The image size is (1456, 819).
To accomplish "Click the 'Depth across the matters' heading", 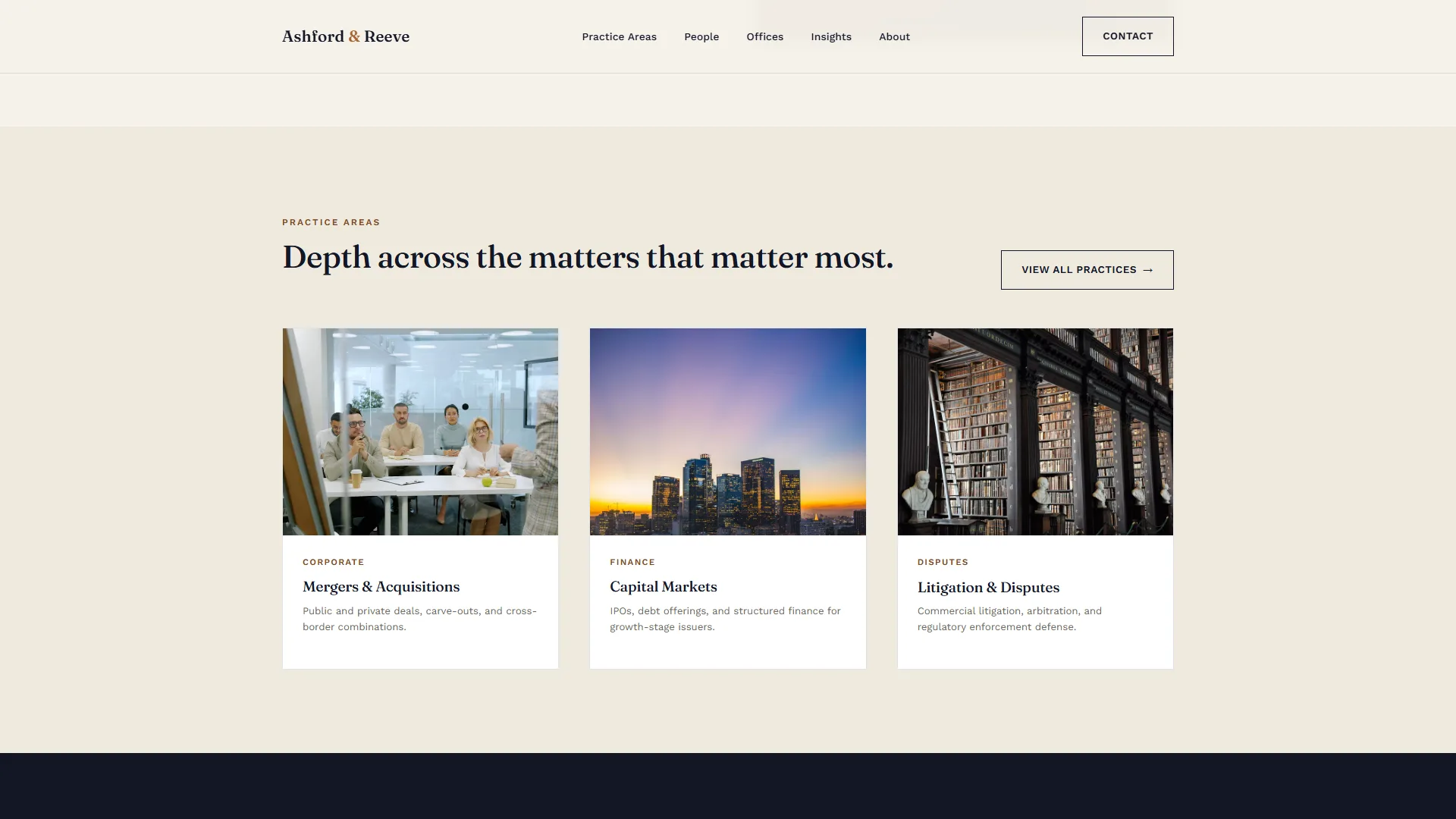I will [x=588, y=258].
